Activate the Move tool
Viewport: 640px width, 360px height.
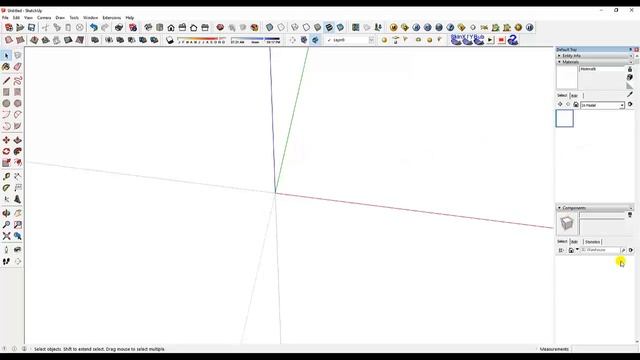6,140
